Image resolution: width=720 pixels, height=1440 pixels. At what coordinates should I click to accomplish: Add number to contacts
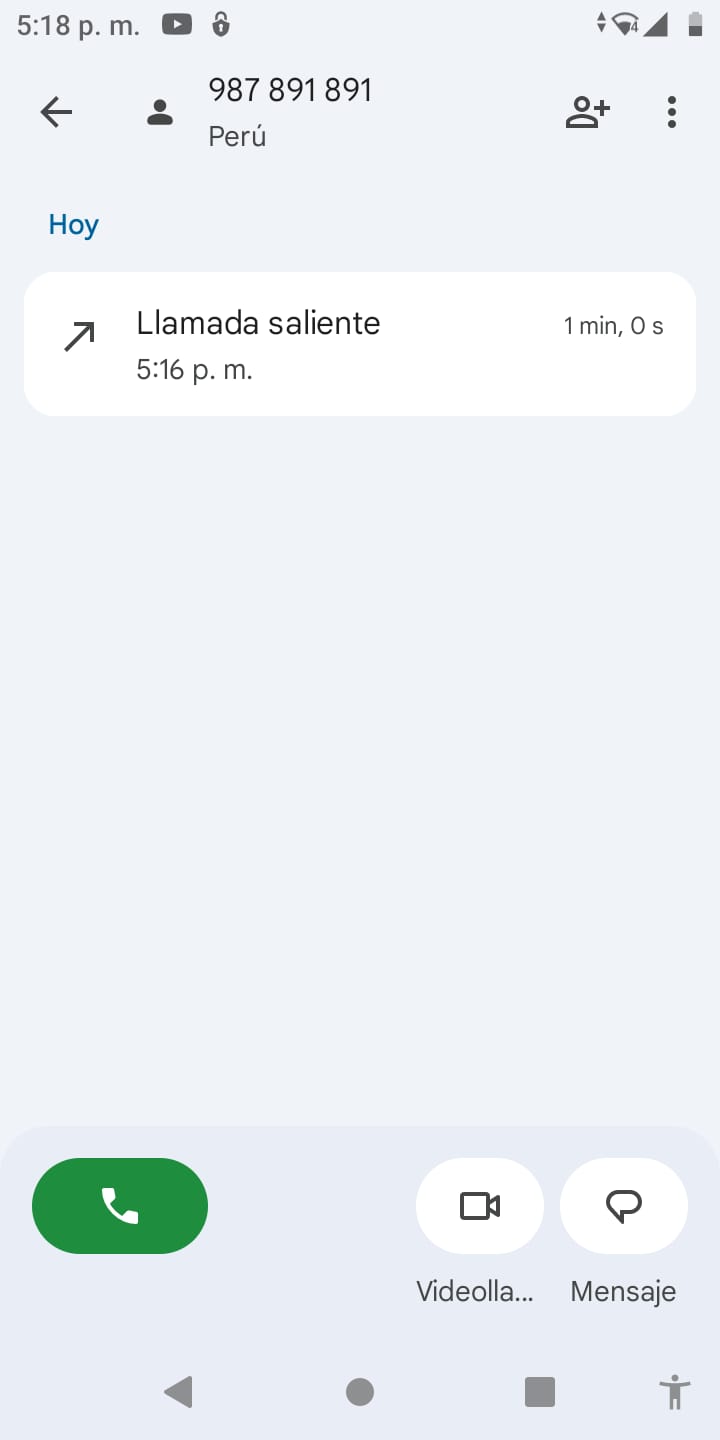pyautogui.click(x=587, y=112)
